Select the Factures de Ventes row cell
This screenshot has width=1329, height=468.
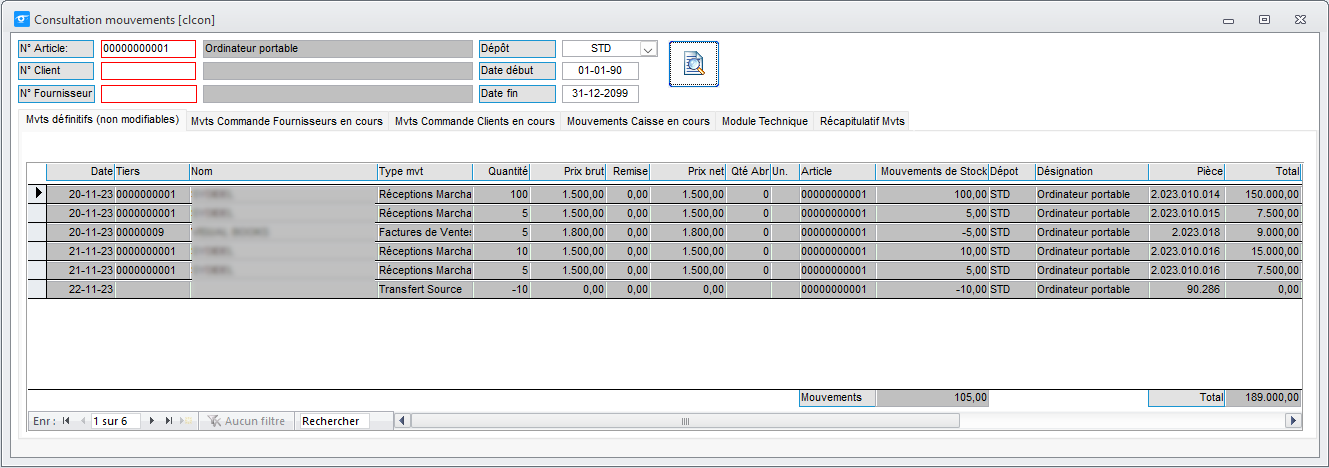425,232
